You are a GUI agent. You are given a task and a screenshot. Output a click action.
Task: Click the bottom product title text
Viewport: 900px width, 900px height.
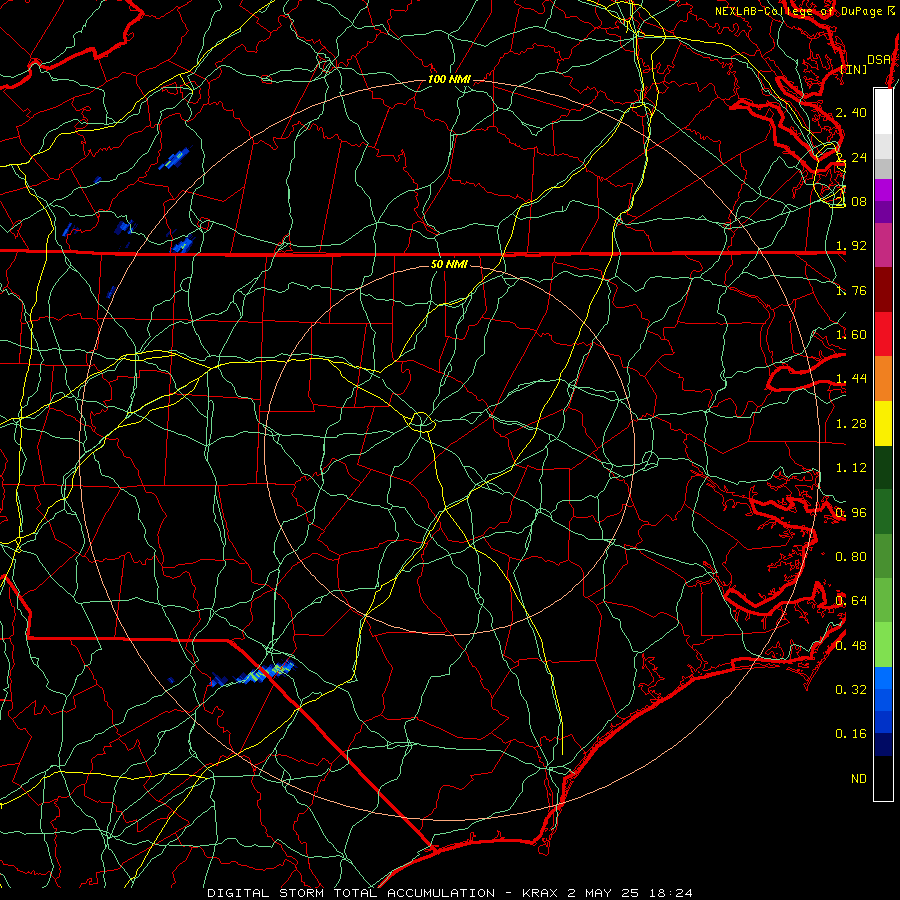[x=449, y=893]
